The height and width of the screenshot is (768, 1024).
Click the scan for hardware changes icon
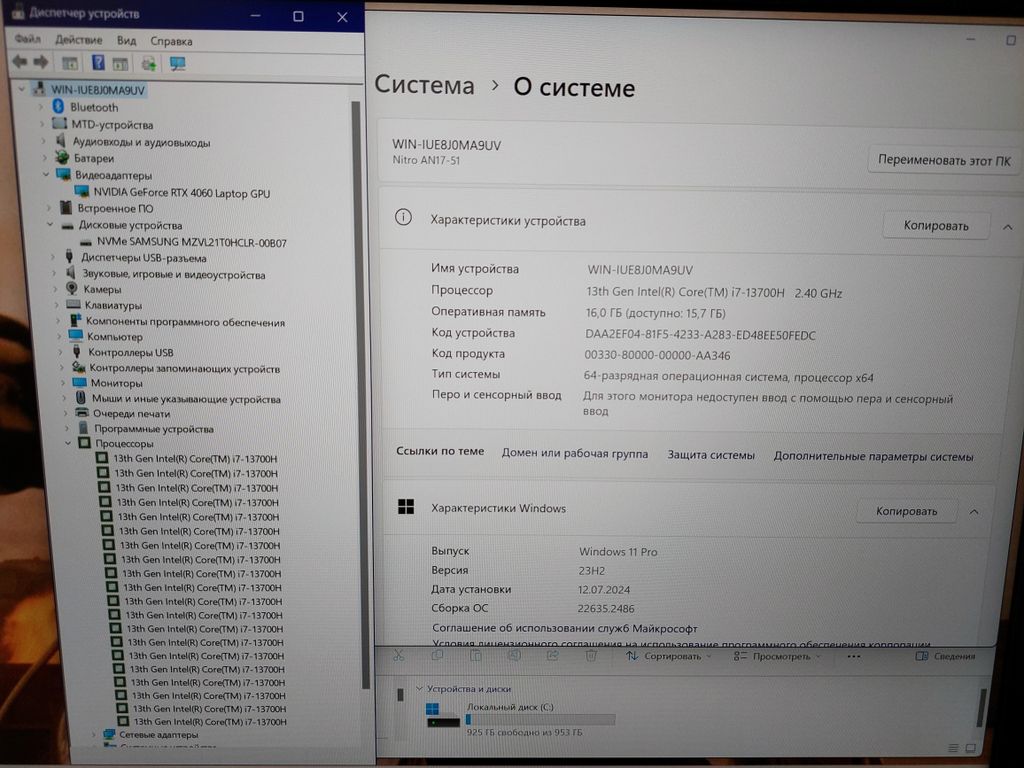pyautogui.click(x=148, y=63)
